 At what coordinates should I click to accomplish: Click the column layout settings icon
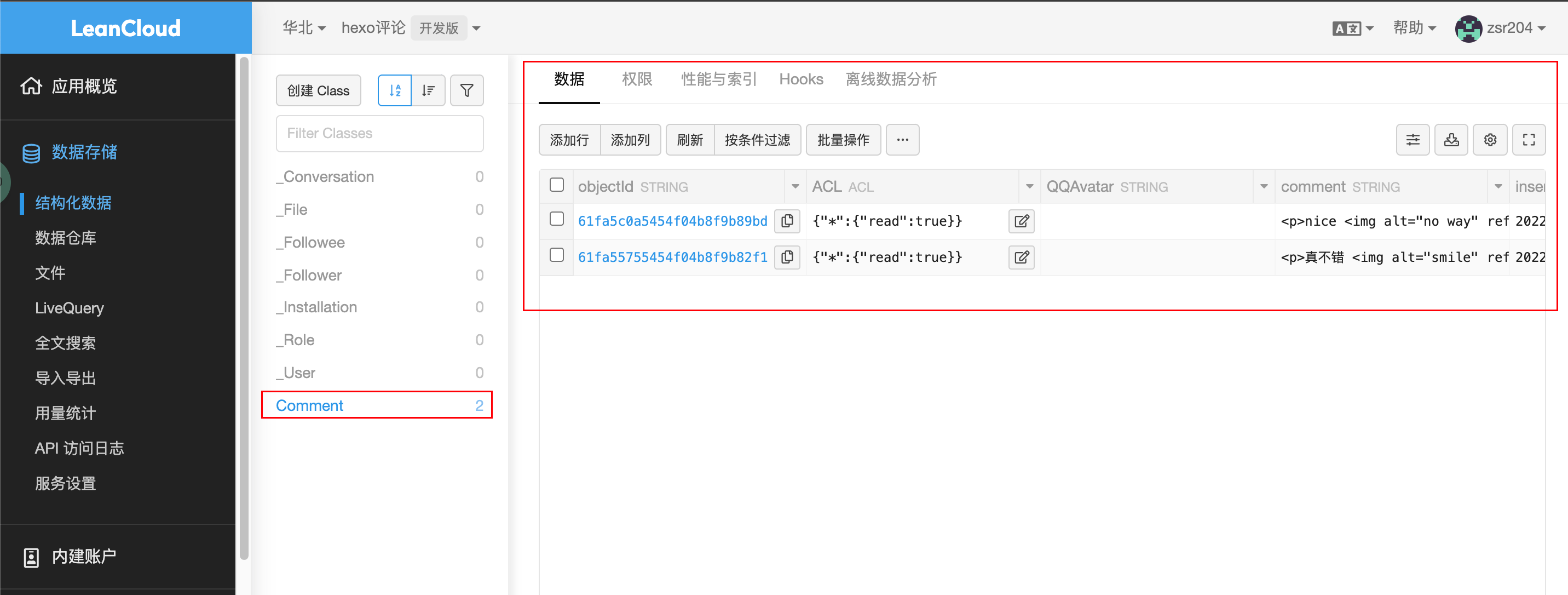tap(1414, 140)
